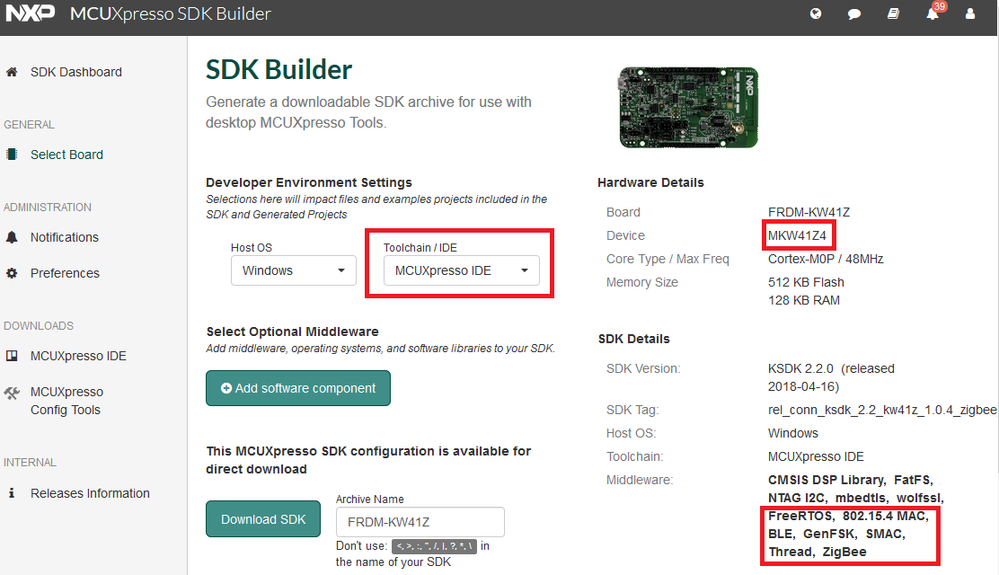The height and width of the screenshot is (575, 999).
Task: Expand the Host OS Windows dropdown
Action: point(294,271)
